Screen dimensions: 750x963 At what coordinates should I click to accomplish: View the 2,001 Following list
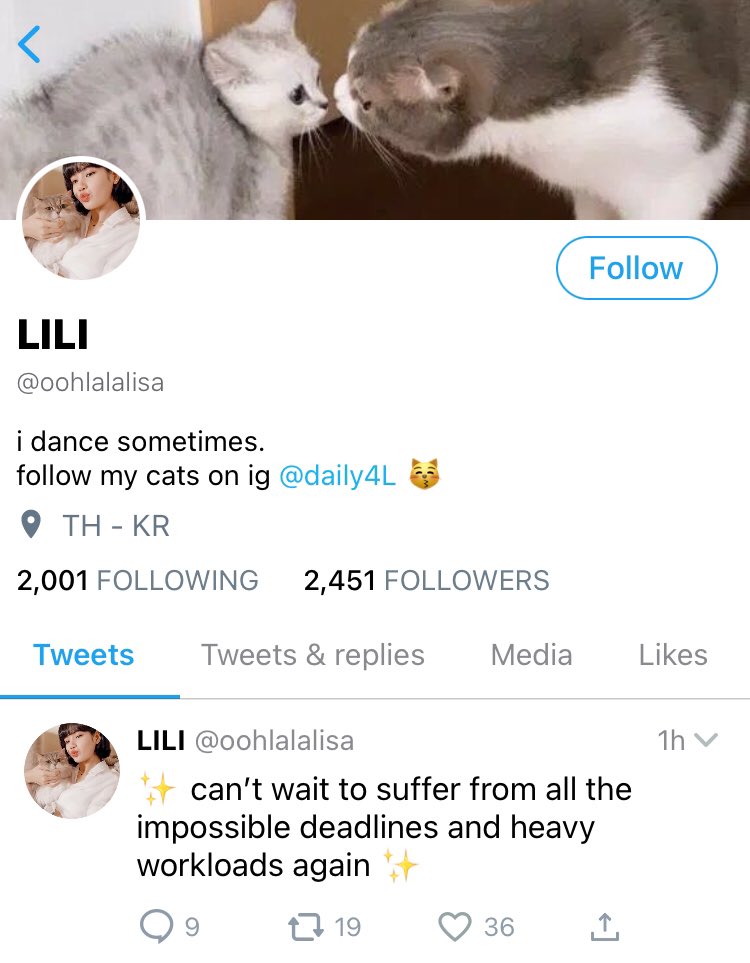pyautogui.click(x=138, y=580)
